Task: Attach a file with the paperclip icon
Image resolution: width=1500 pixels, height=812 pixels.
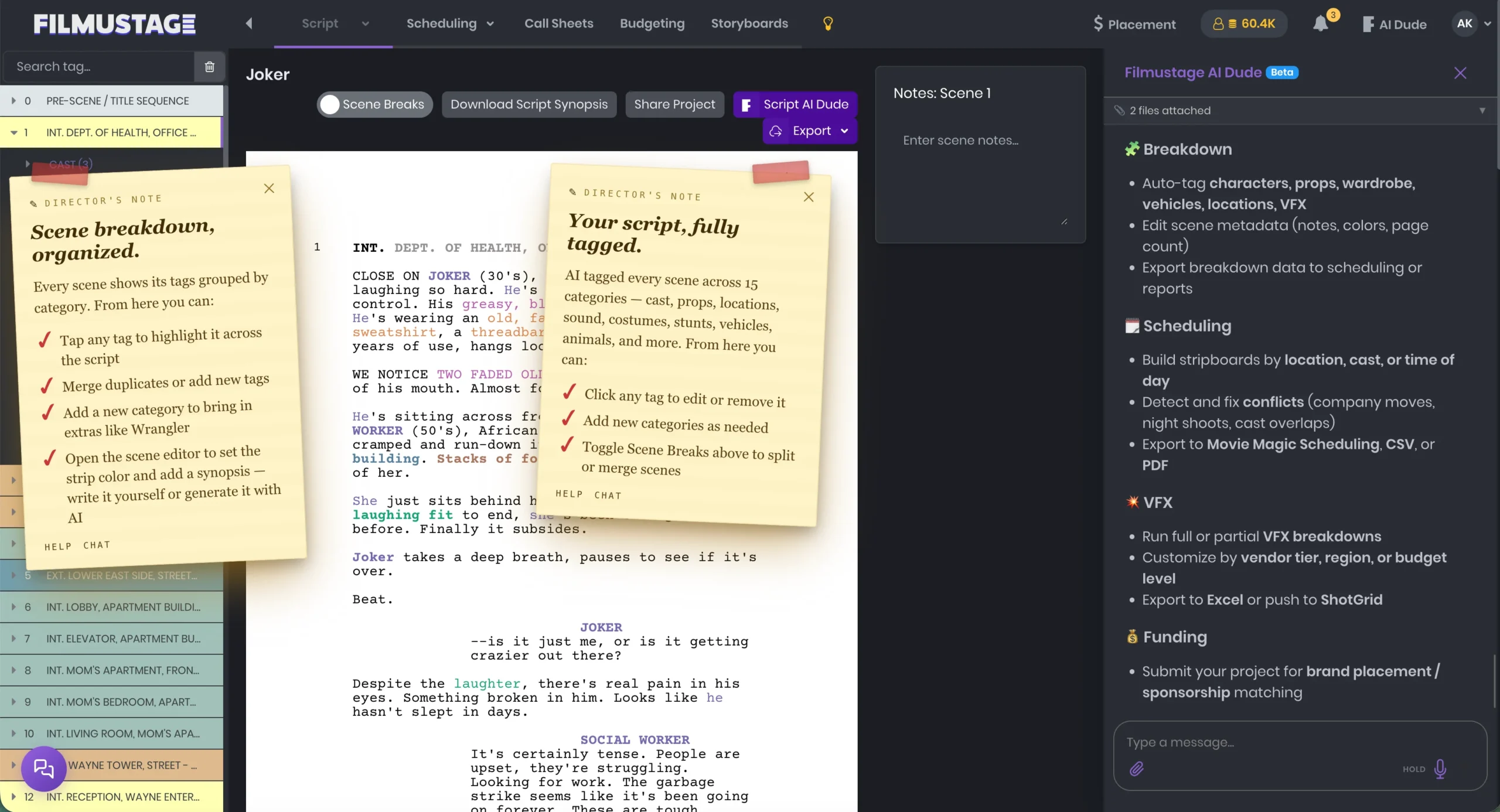Action: click(x=1137, y=769)
